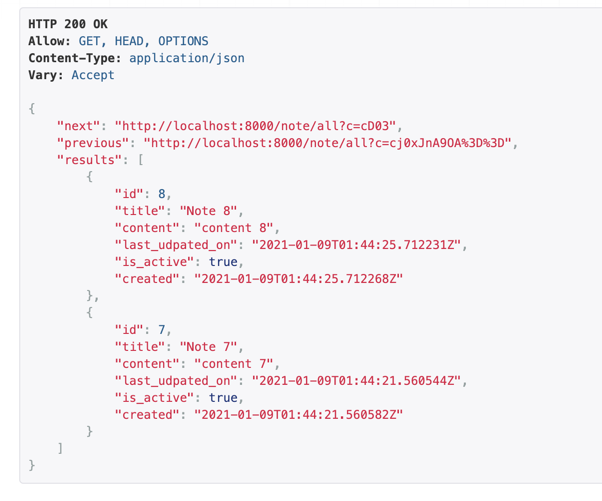Select the application/json value
Image resolution: width=602 pixels, height=501 pixels.
[186, 58]
